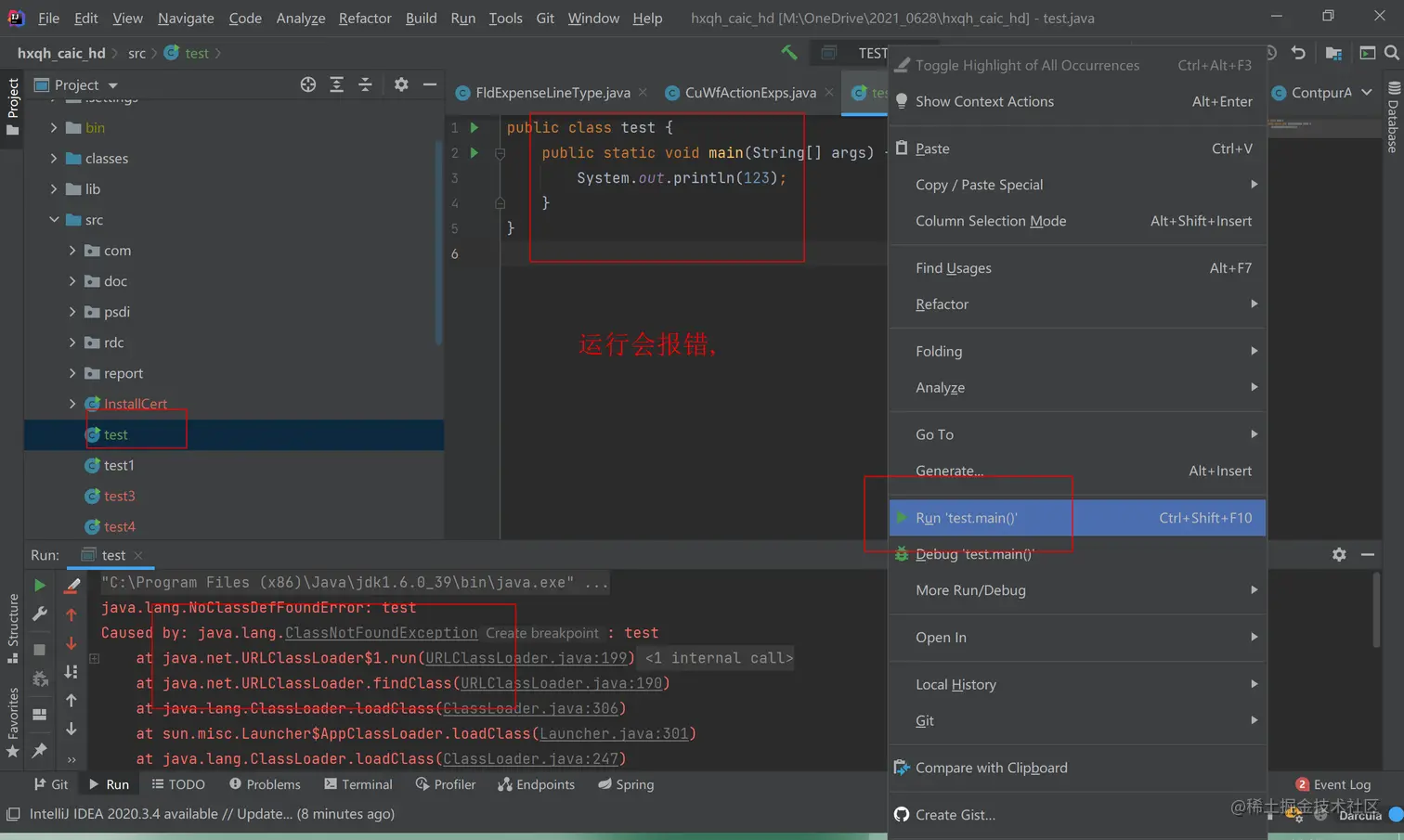The width and height of the screenshot is (1404, 840).
Task: Expand all nodes in Project panel
Action: pos(337,84)
